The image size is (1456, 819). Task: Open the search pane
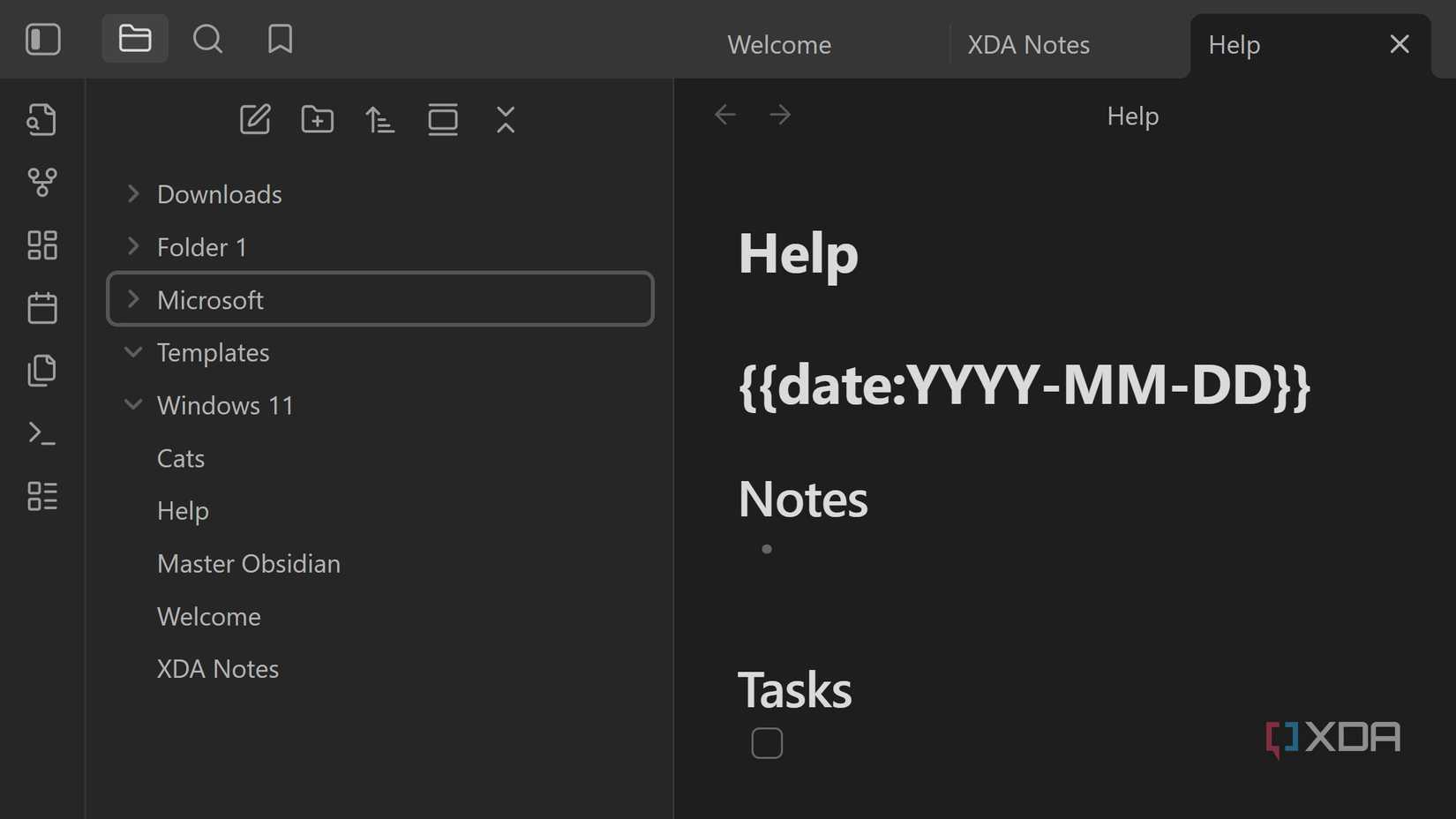pyautogui.click(x=207, y=39)
